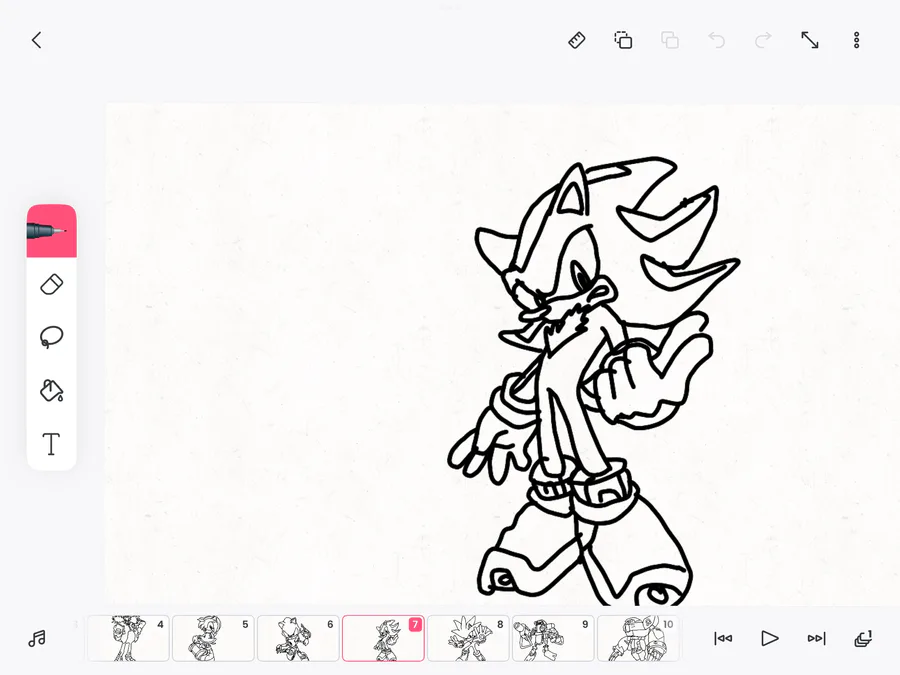Open frame 5 thumbnail in timeline
Image resolution: width=900 pixels, height=675 pixels.
point(214,638)
